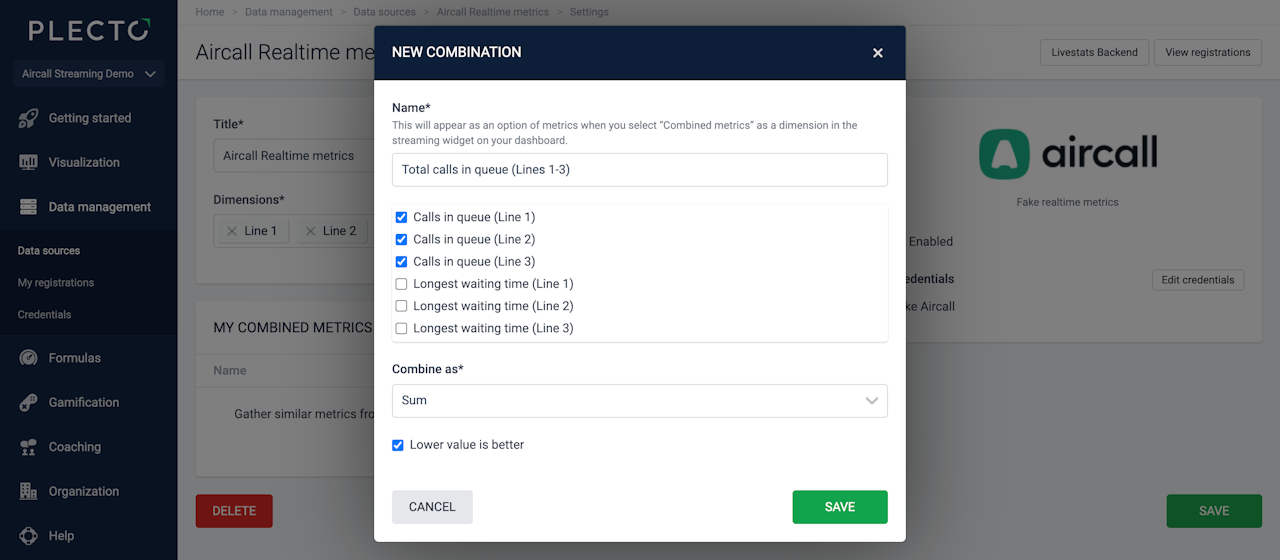The image size is (1280, 560).
Task: Check Longest waiting time (Line 3)
Action: (x=402, y=328)
